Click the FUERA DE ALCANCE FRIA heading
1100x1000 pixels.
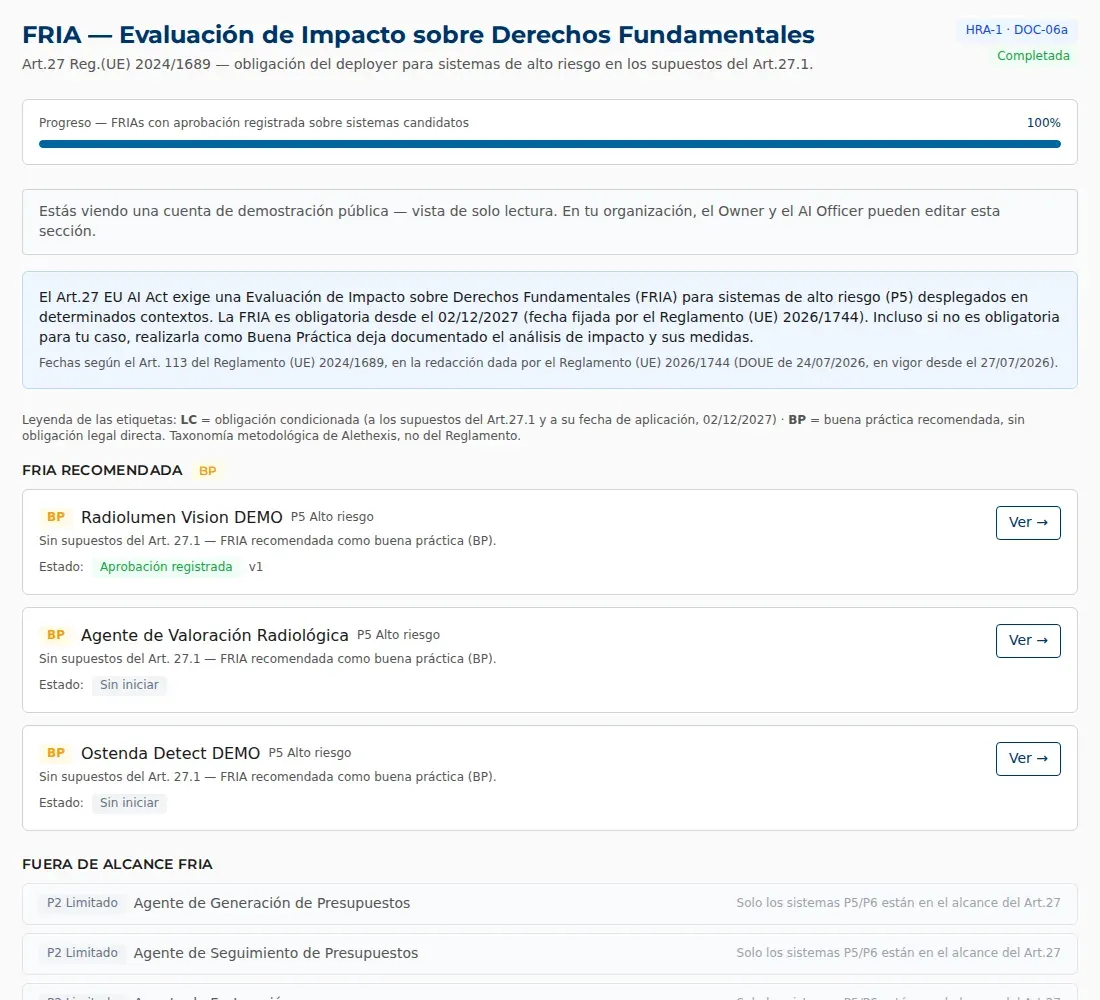pyautogui.click(x=117, y=864)
